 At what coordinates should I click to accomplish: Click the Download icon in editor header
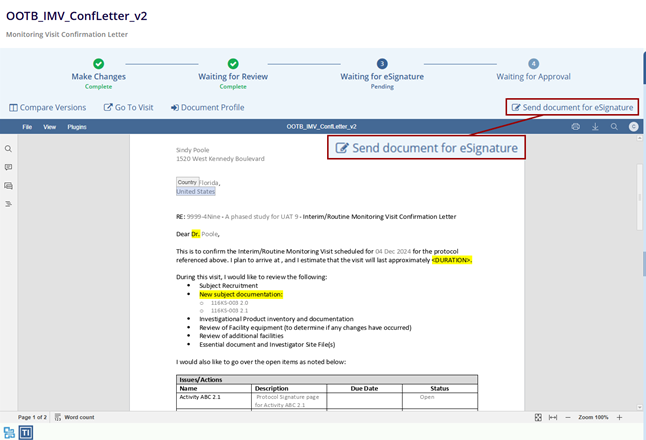coord(595,127)
